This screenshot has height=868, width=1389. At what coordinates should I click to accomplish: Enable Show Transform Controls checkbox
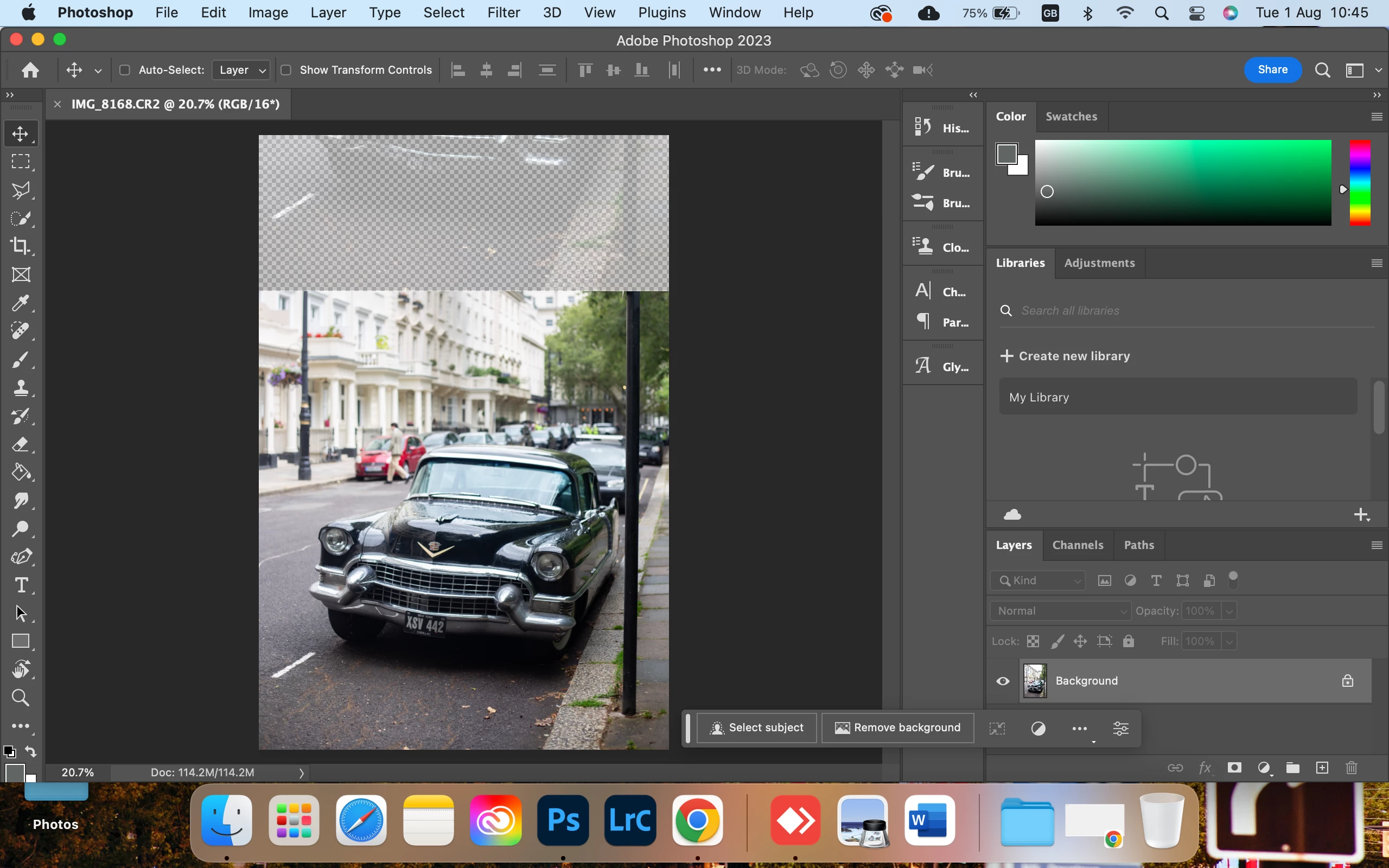[x=286, y=70]
